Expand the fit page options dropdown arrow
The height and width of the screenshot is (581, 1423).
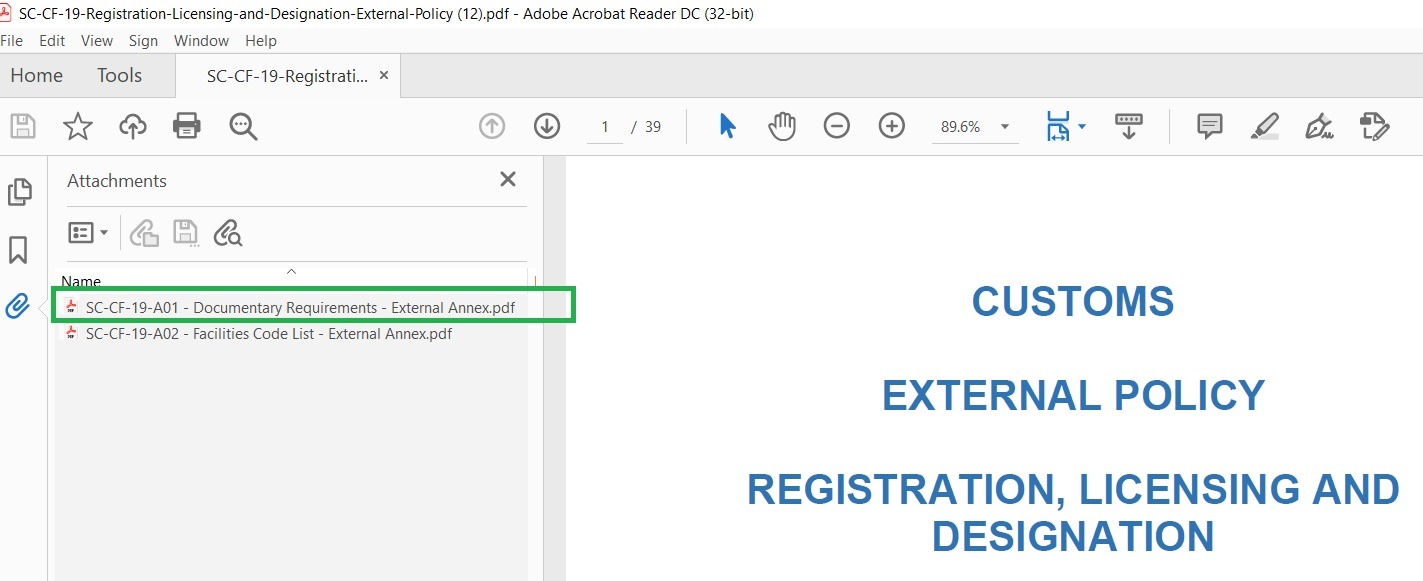(x=1082, y=127)
